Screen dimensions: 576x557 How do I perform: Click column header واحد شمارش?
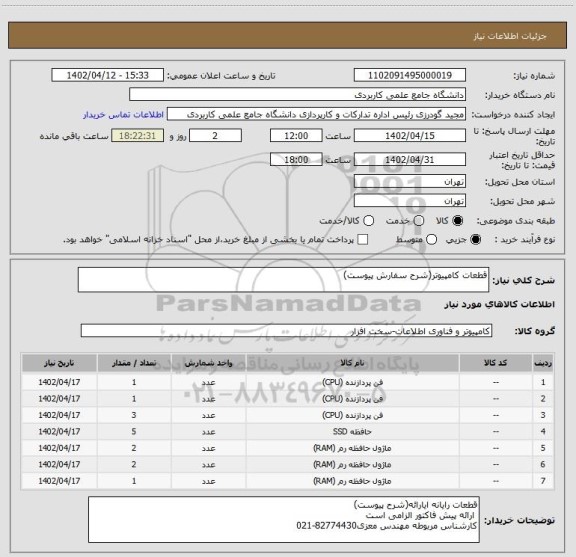[x=208, y=363]
